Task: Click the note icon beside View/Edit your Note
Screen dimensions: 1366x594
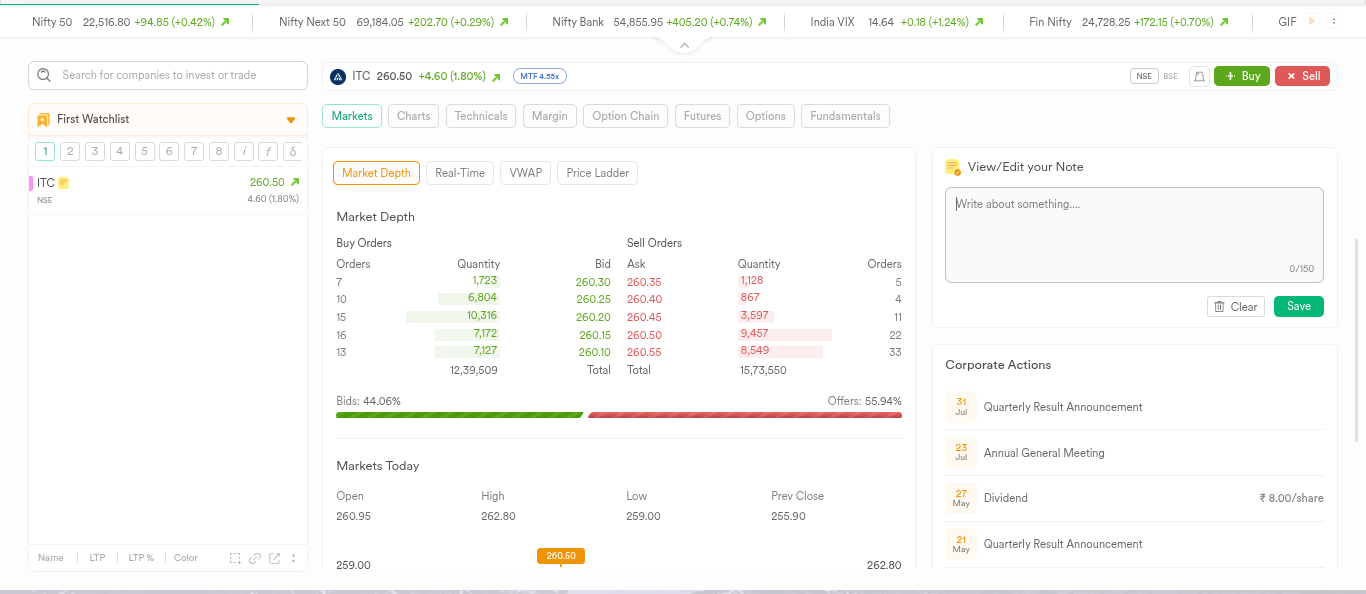Action: click(953, 167)
